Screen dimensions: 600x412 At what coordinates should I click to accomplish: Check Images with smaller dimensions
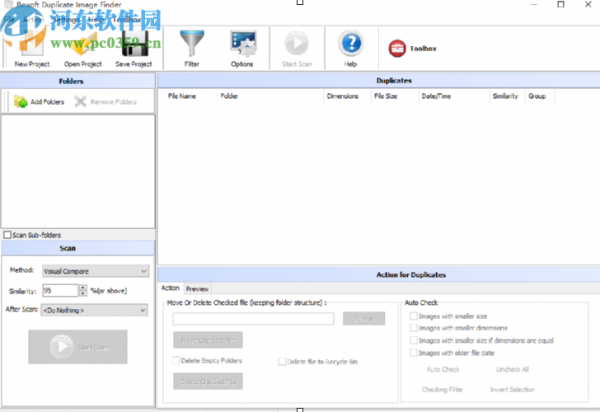click(413, 328)
